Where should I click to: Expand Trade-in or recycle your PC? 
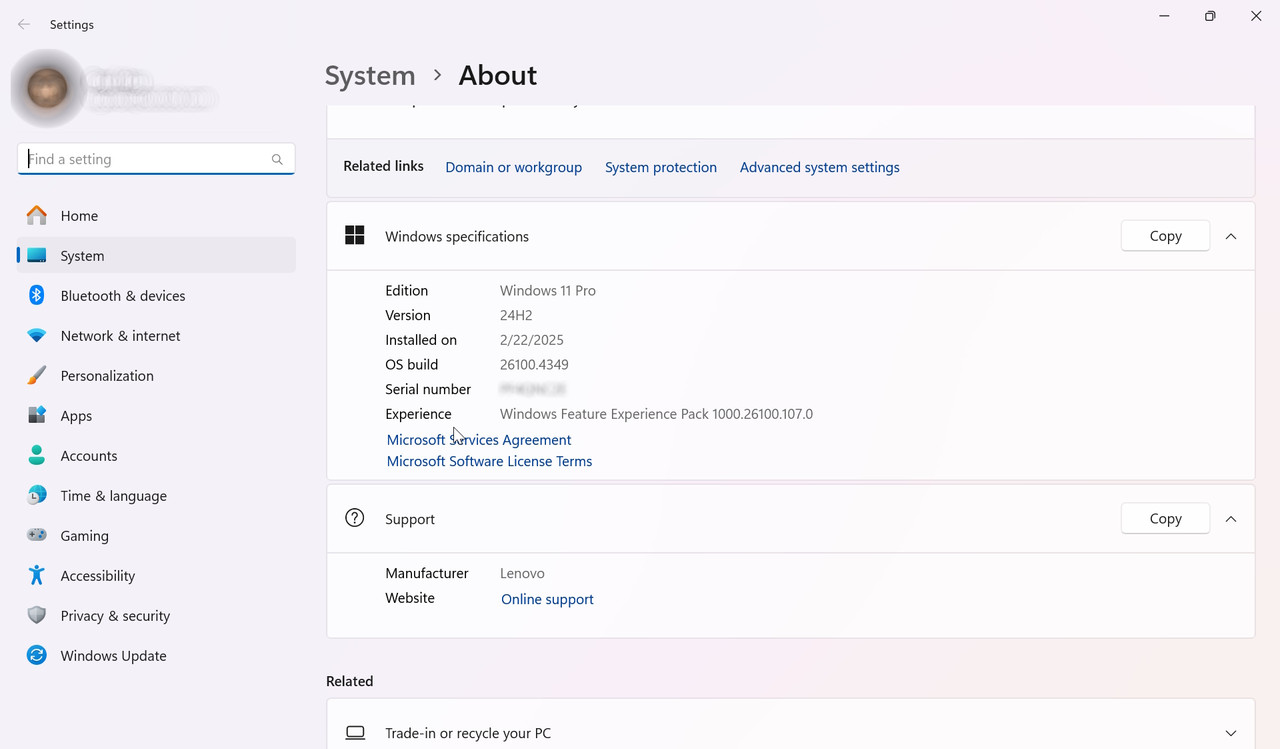(x=1231, y=733)
